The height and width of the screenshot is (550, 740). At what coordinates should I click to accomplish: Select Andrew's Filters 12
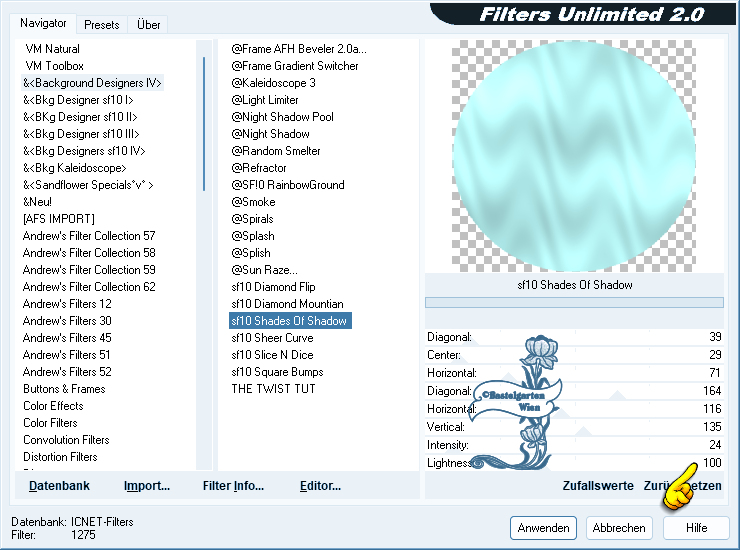coord(67,304)
